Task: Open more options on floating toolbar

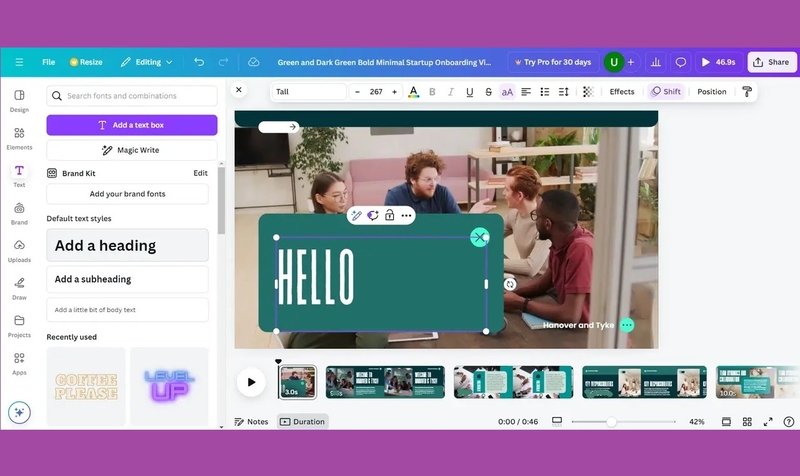Action: coord(406,215)
